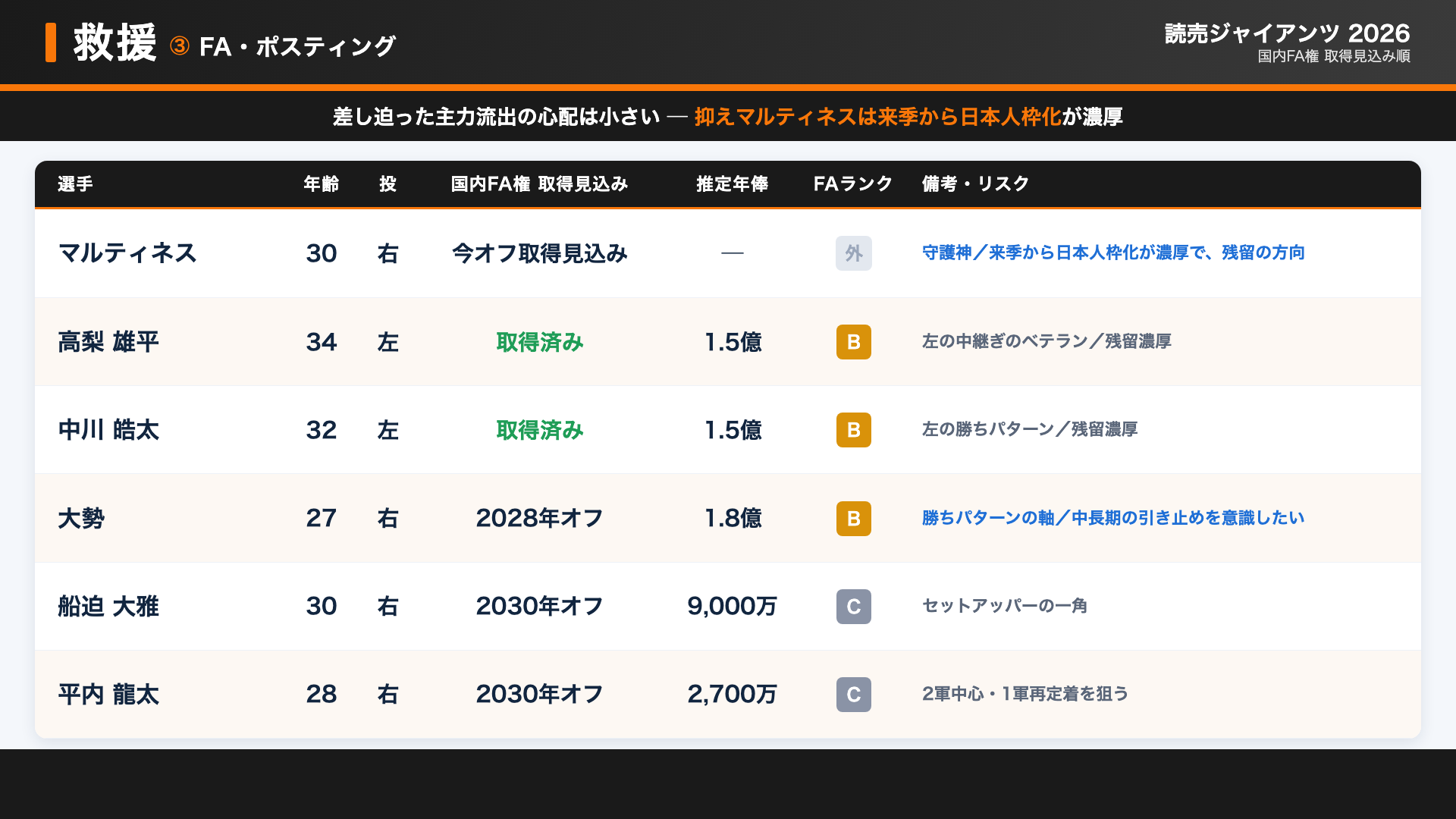This screenshot has width=1456, height=819.
Task: Click the blue note for 大勢 引き止め
Action: [x=1113, y=518]
